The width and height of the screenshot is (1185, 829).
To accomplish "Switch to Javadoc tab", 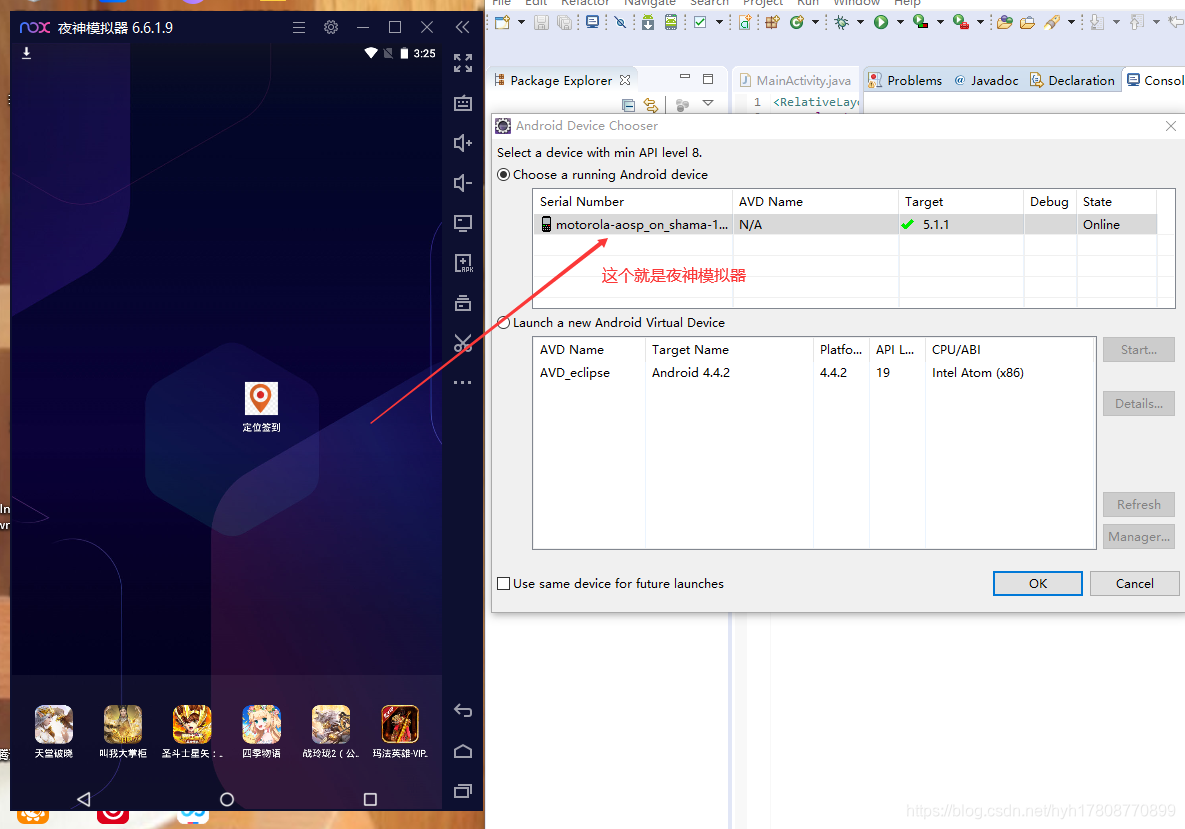I will coord(986,80).
